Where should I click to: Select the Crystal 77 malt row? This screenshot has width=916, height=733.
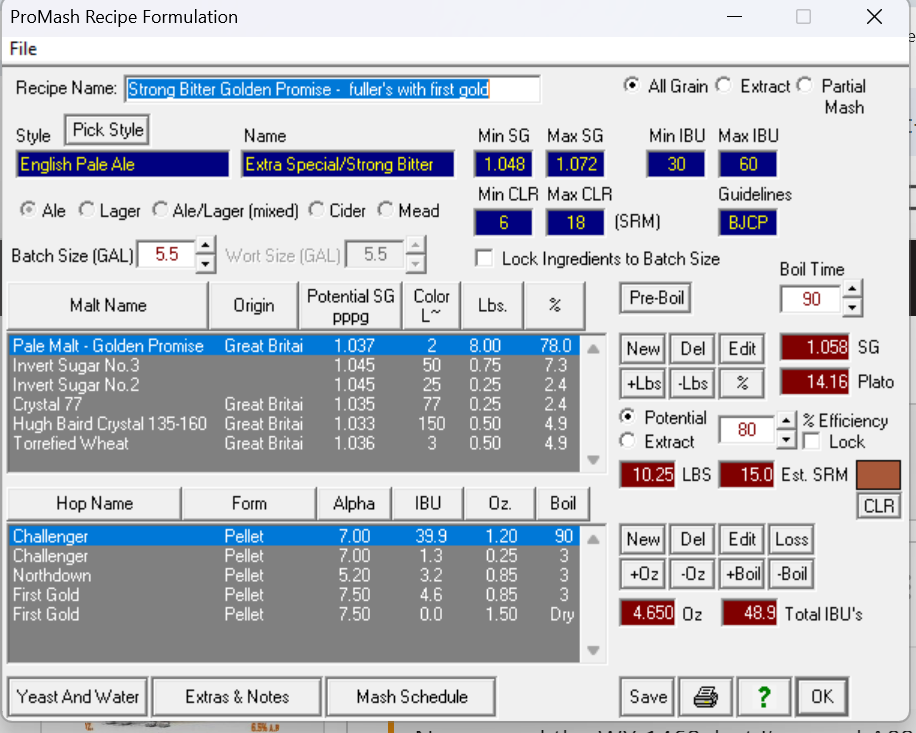tap(294, 404)
